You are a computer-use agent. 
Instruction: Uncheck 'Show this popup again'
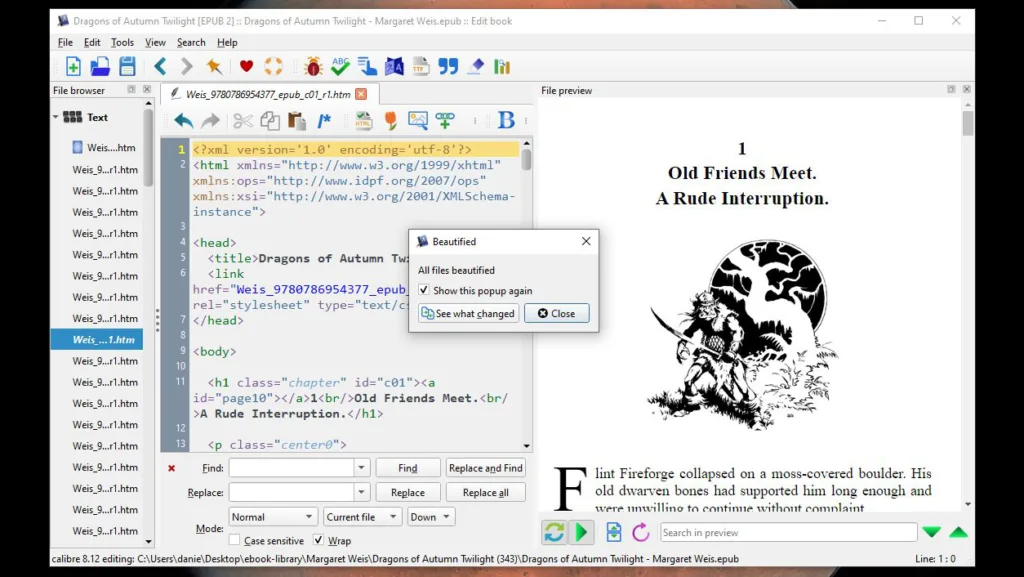[425, 290]
